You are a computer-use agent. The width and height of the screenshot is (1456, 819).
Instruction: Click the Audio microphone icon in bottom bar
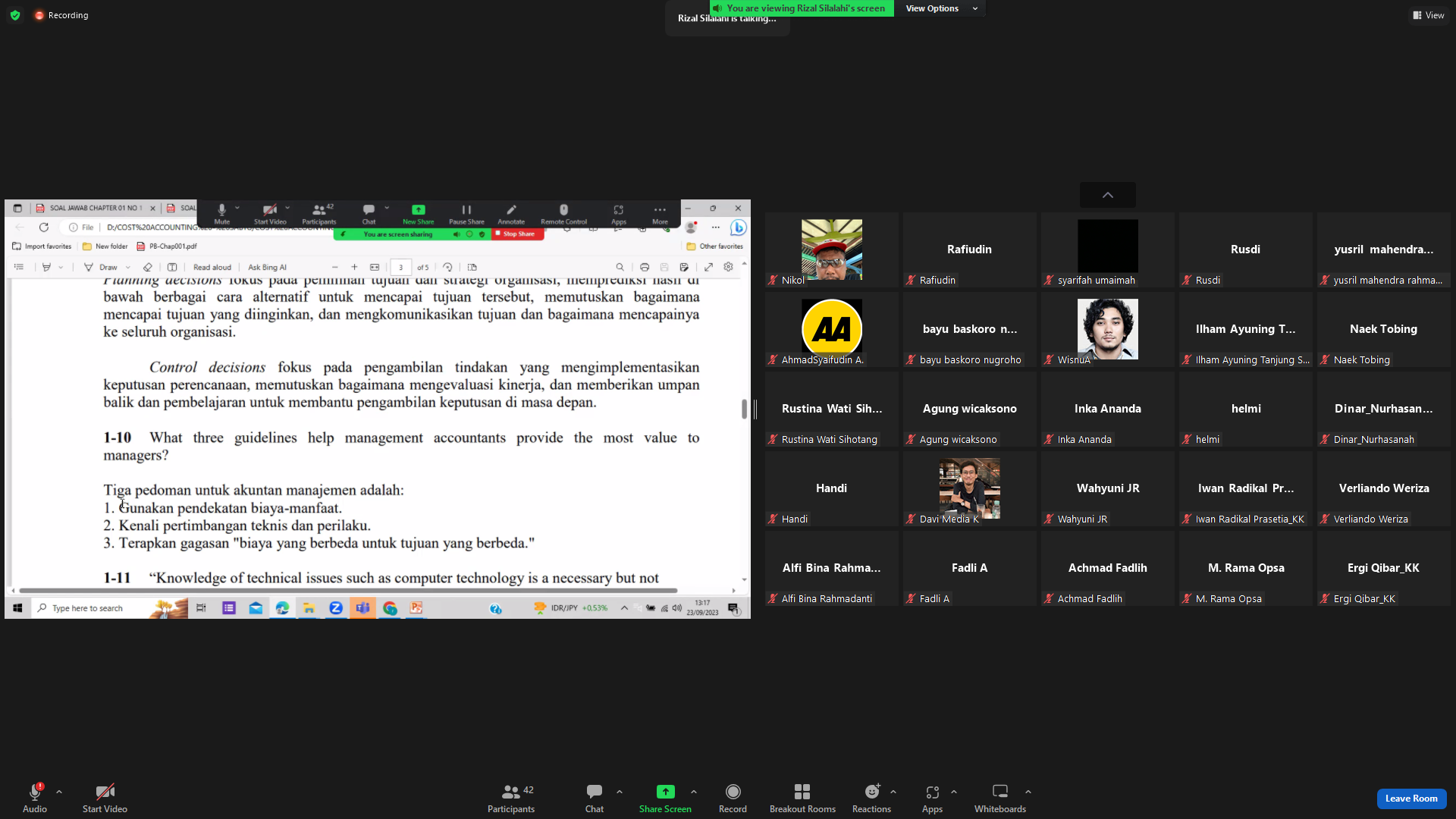[x=35, y=792]
